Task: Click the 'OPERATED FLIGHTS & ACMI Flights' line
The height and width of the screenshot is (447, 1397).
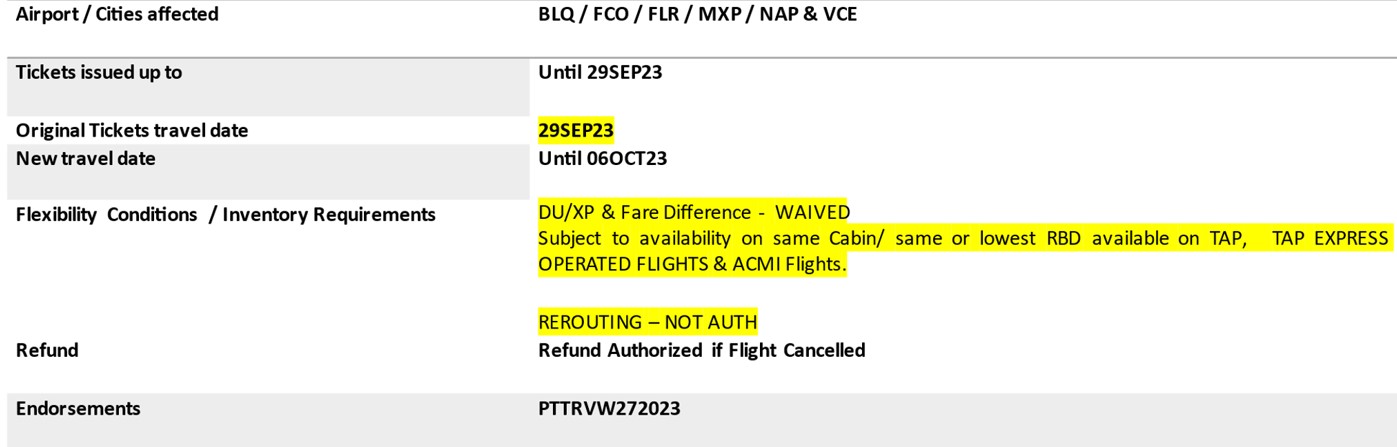Action: pyautogui.click(x=692, y=264)
